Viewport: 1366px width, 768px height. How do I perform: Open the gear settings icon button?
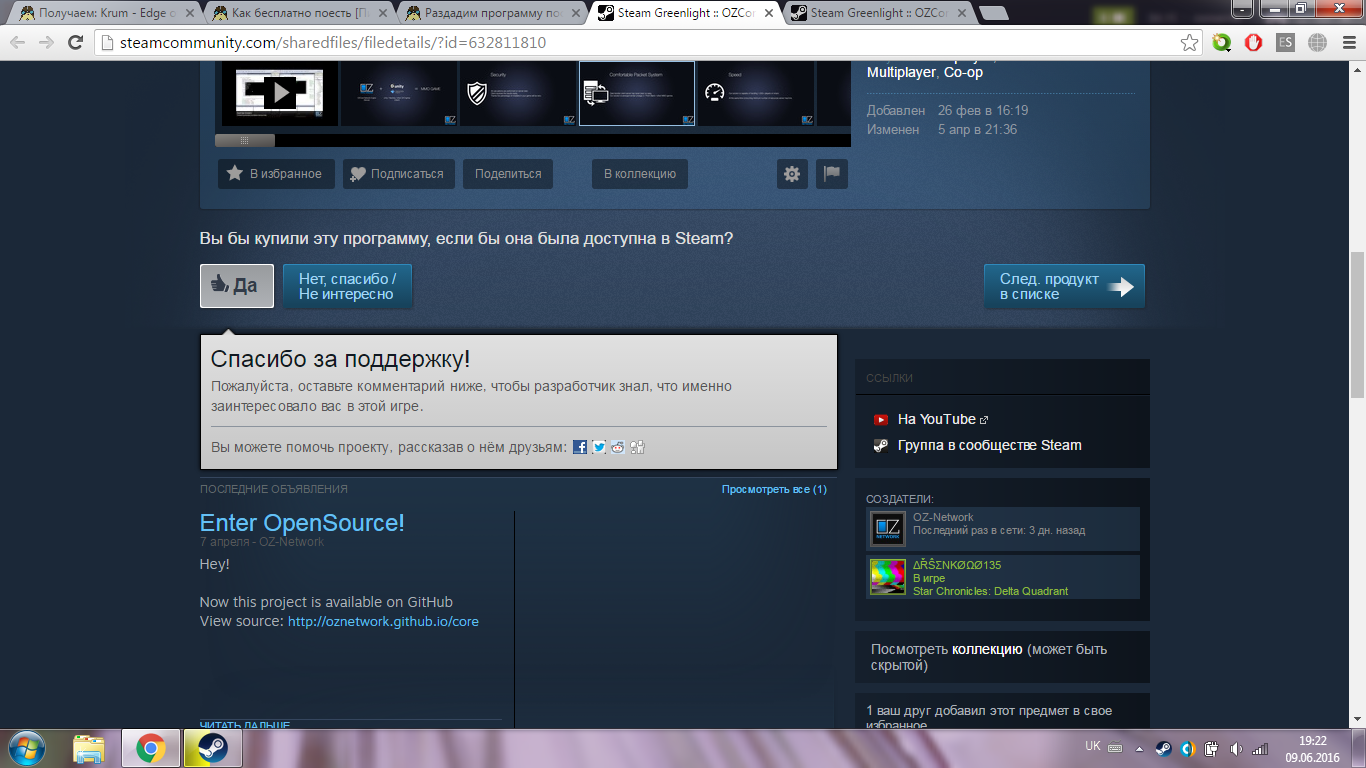(792, 174)
